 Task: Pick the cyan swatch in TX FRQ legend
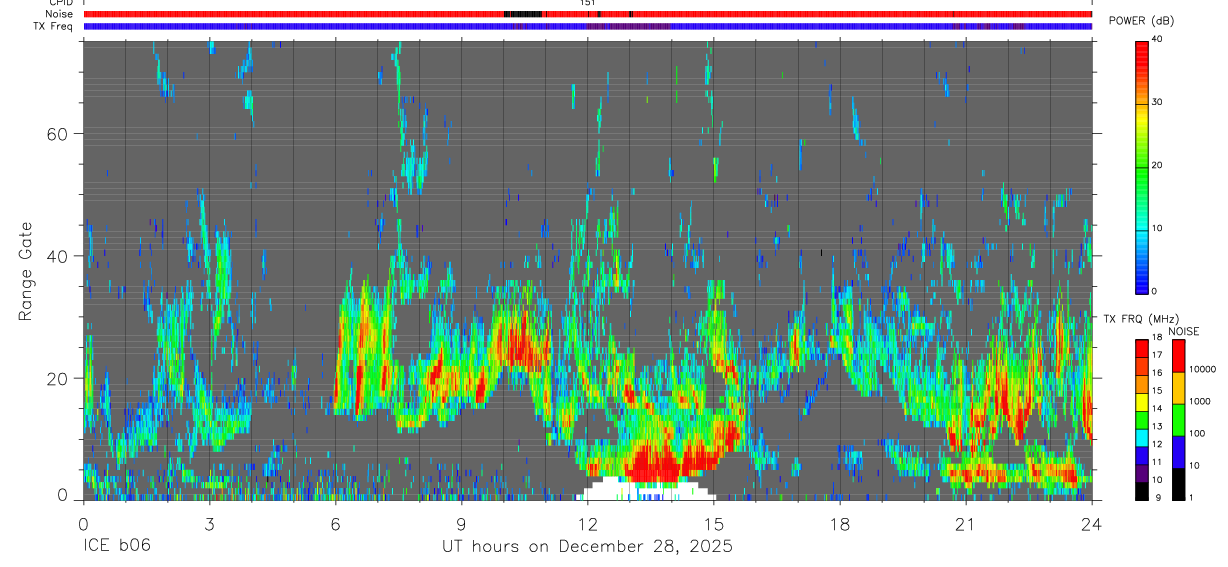click(x=1141, y=436)
